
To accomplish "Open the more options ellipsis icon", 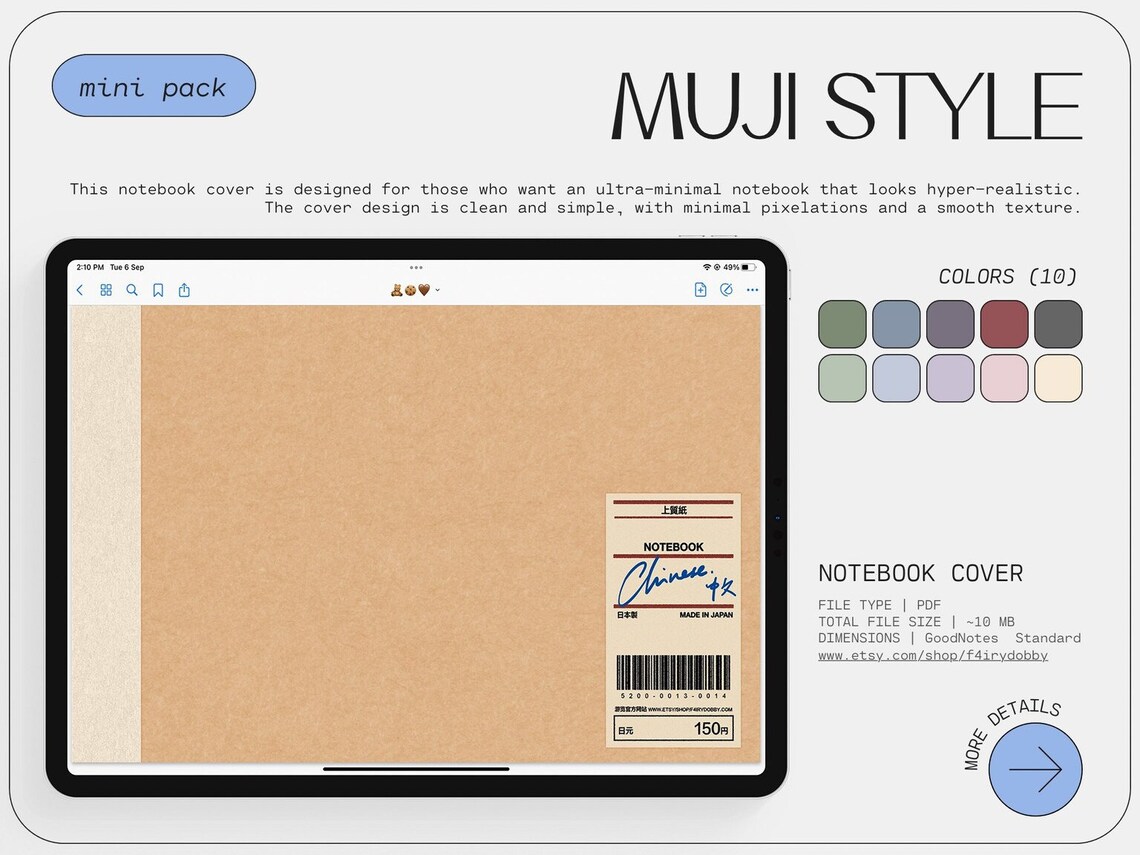I will pyautogui.click(x=752, y=290).
